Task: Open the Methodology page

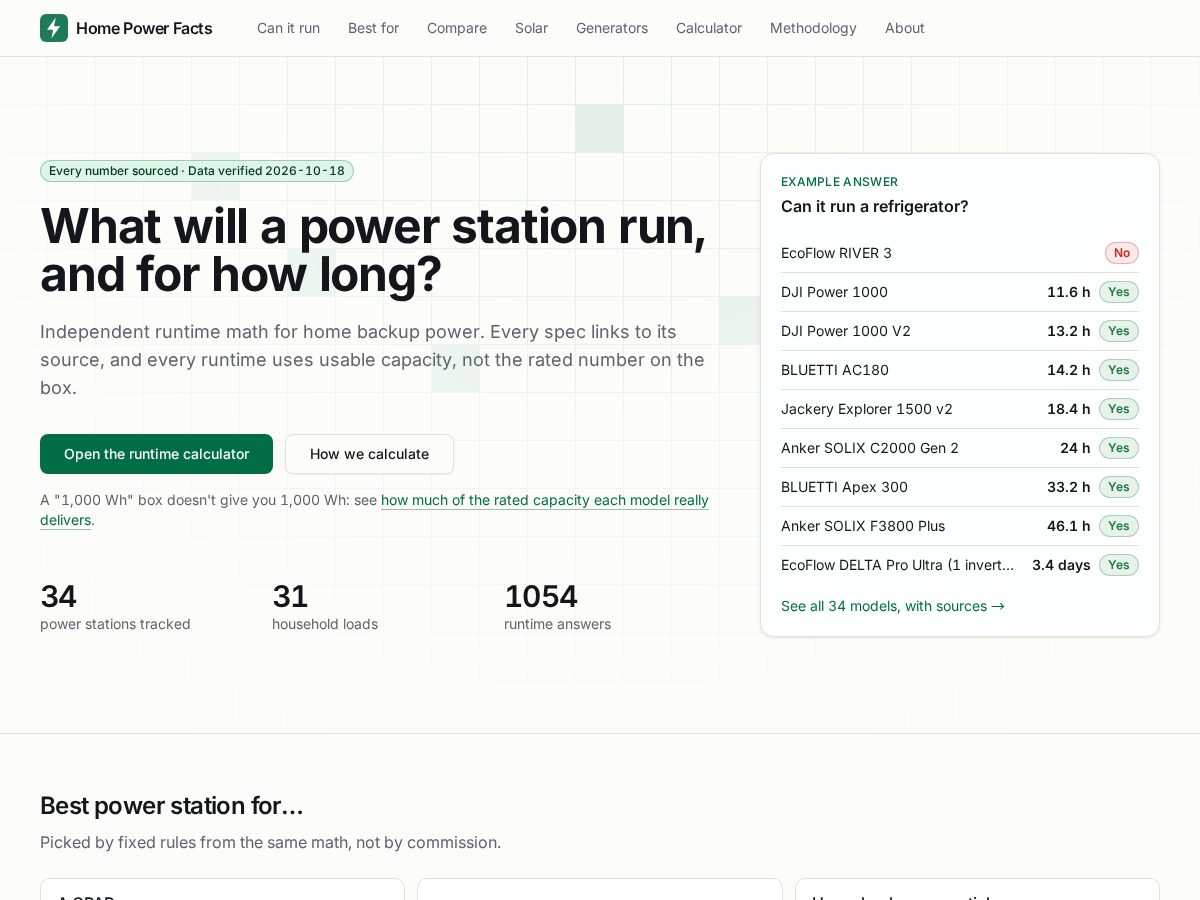Action: click(x=813, y=28)
